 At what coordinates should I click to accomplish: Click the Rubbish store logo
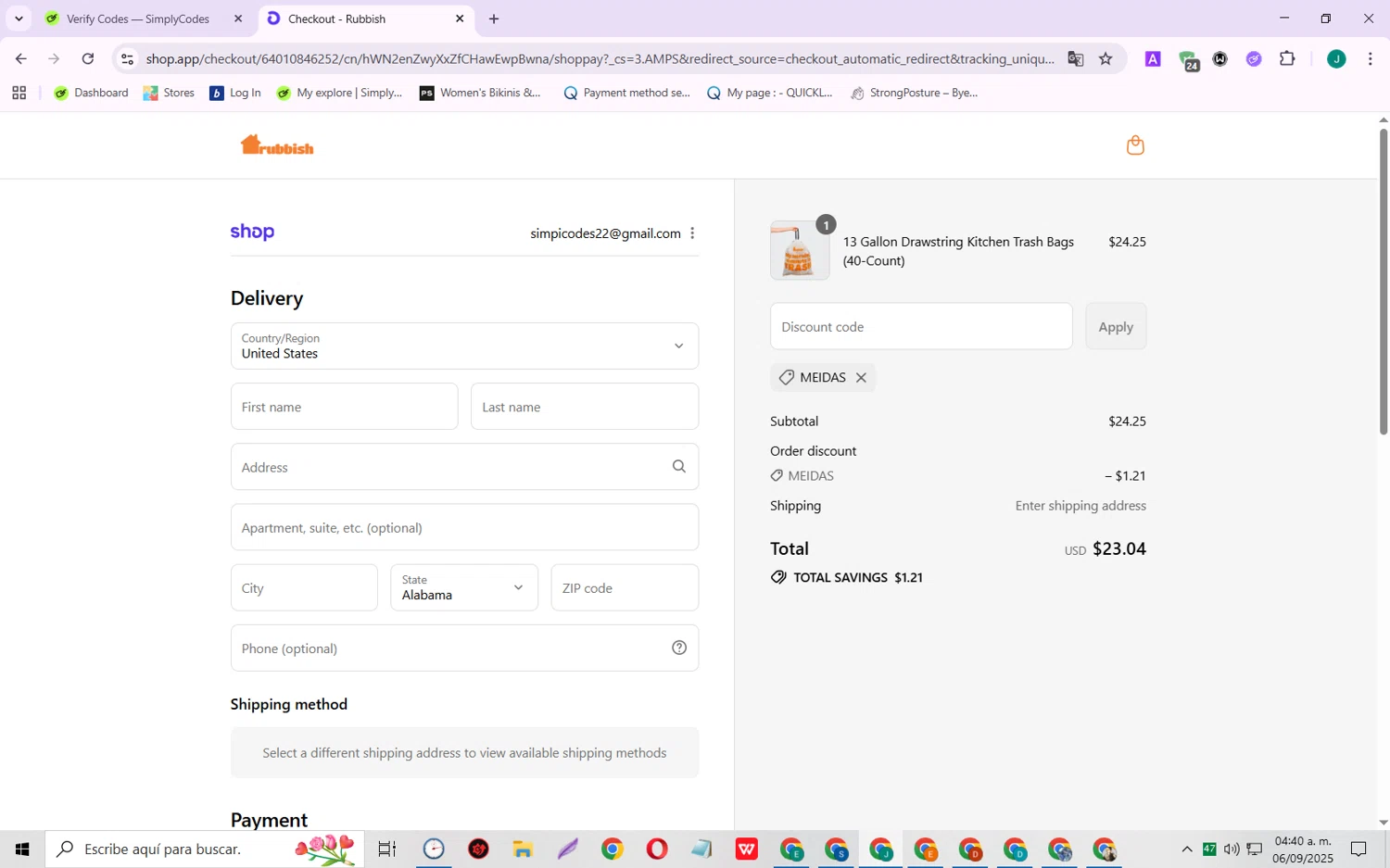pyautogui.click(x=277, y=145)
